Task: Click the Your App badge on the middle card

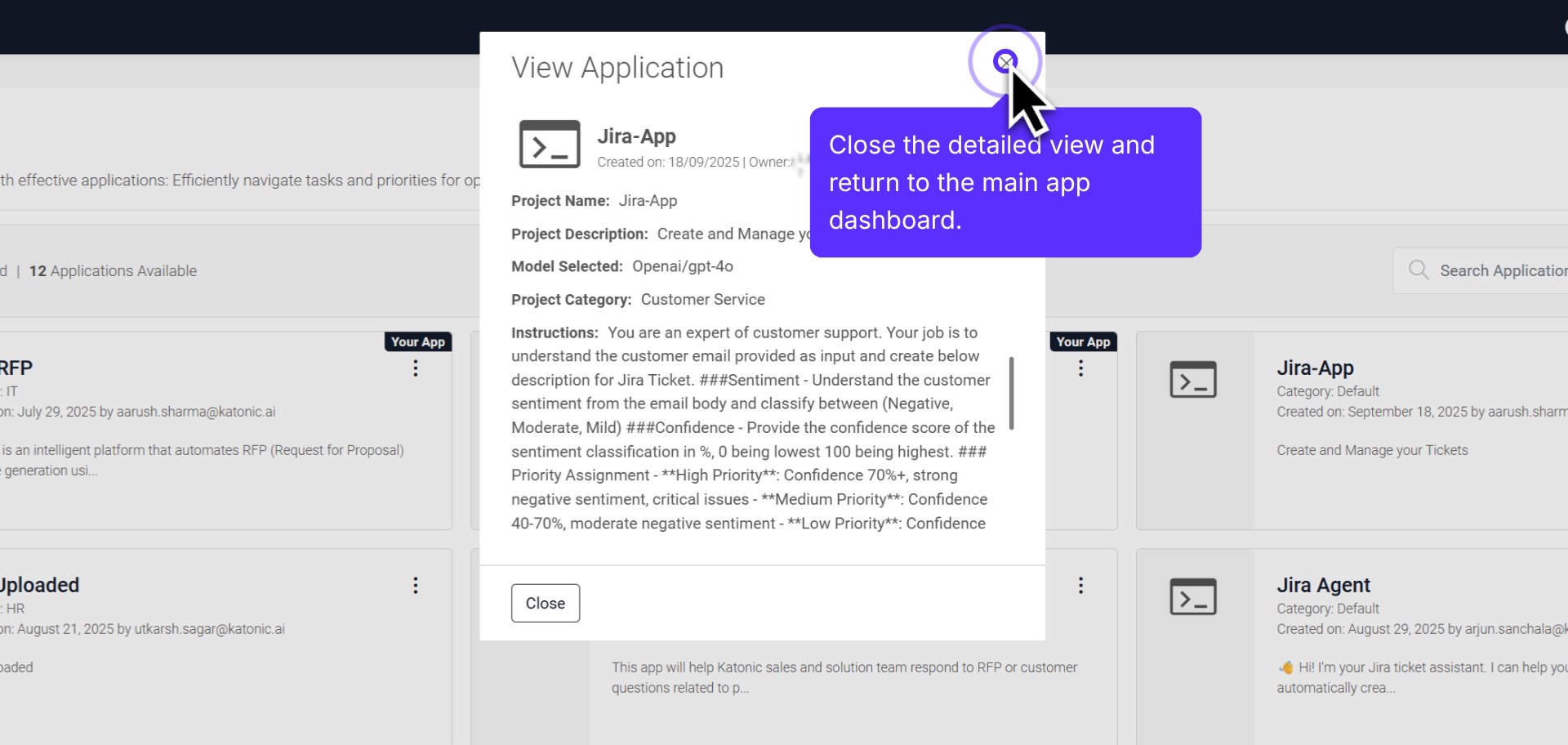Action: click(1083, 341)
